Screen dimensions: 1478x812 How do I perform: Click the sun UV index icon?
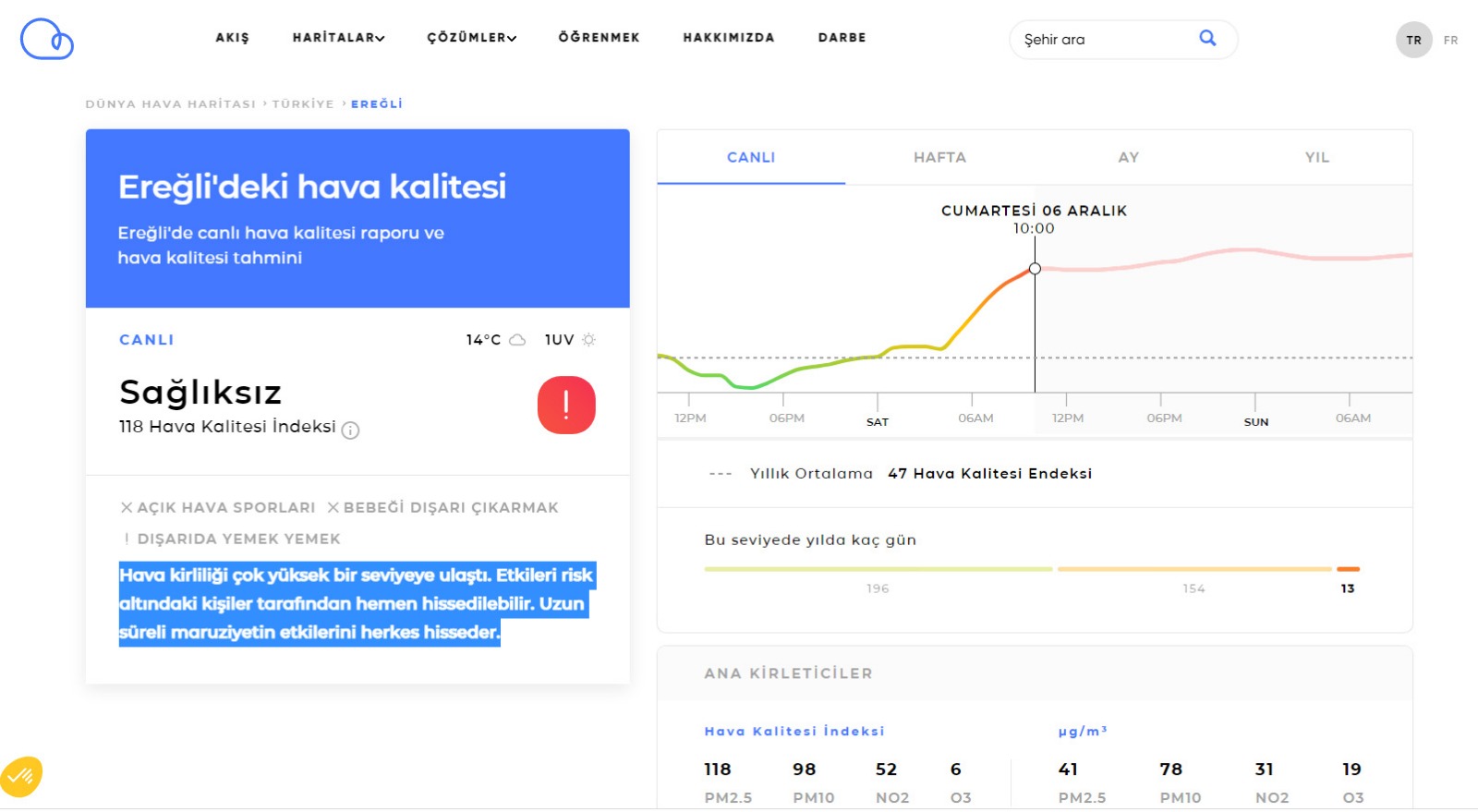(x=589, y=340)
